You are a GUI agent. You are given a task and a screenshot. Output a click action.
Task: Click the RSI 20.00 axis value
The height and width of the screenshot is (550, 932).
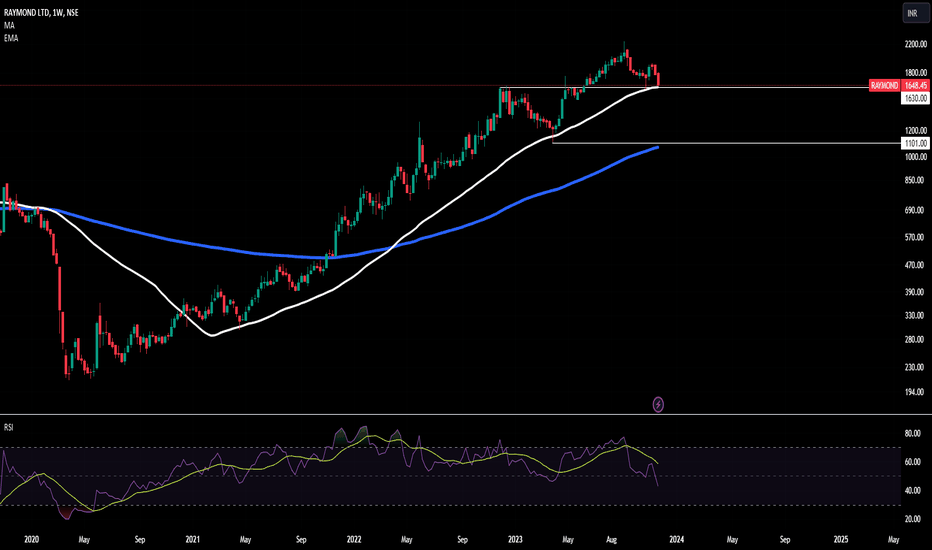click(912, 519)
